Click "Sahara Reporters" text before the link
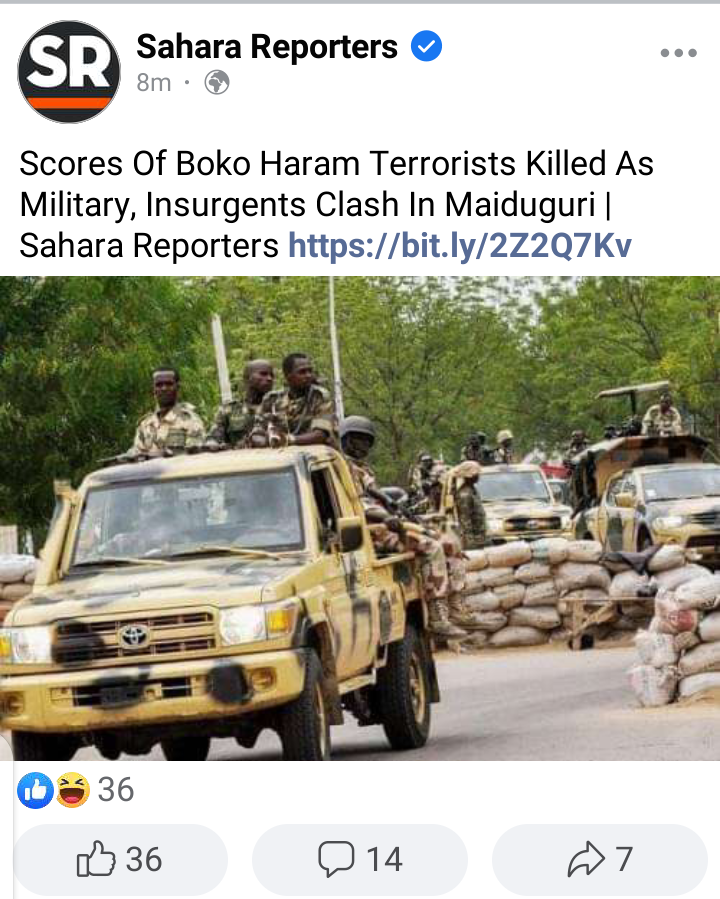Screen dimensions: 720x899 (149, 246)
